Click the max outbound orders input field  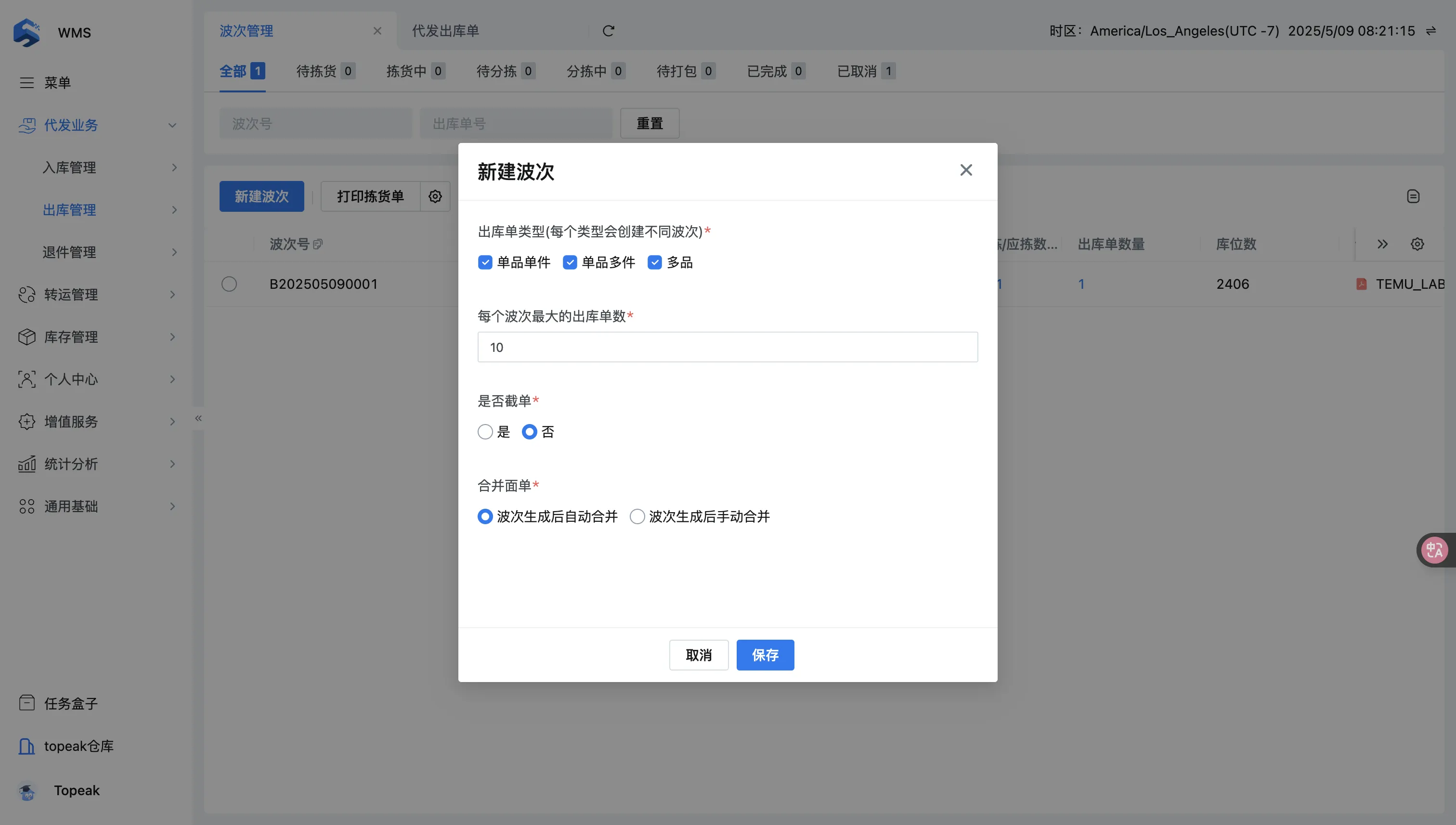[x=727, y=347]
